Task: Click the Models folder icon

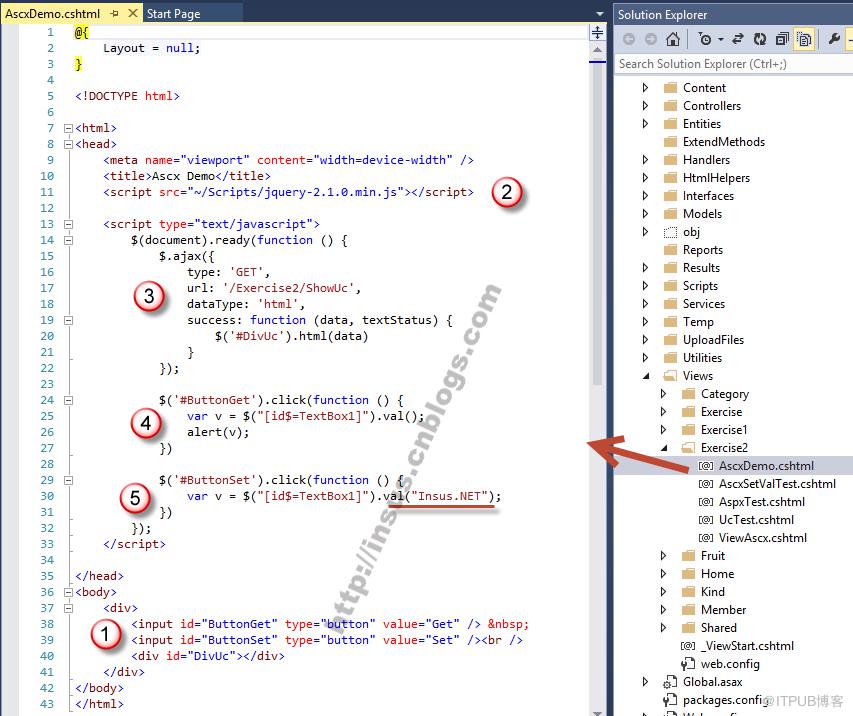Action: point(671,214)
